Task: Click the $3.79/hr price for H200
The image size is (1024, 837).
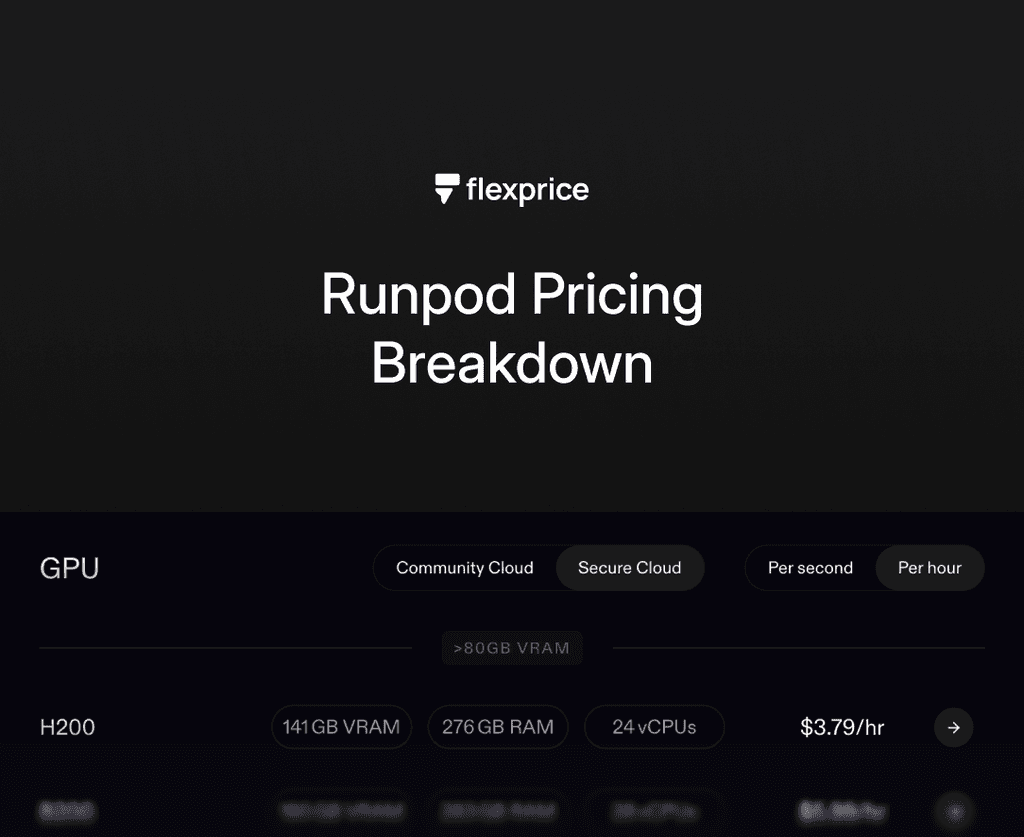Action: coord(842,727)
